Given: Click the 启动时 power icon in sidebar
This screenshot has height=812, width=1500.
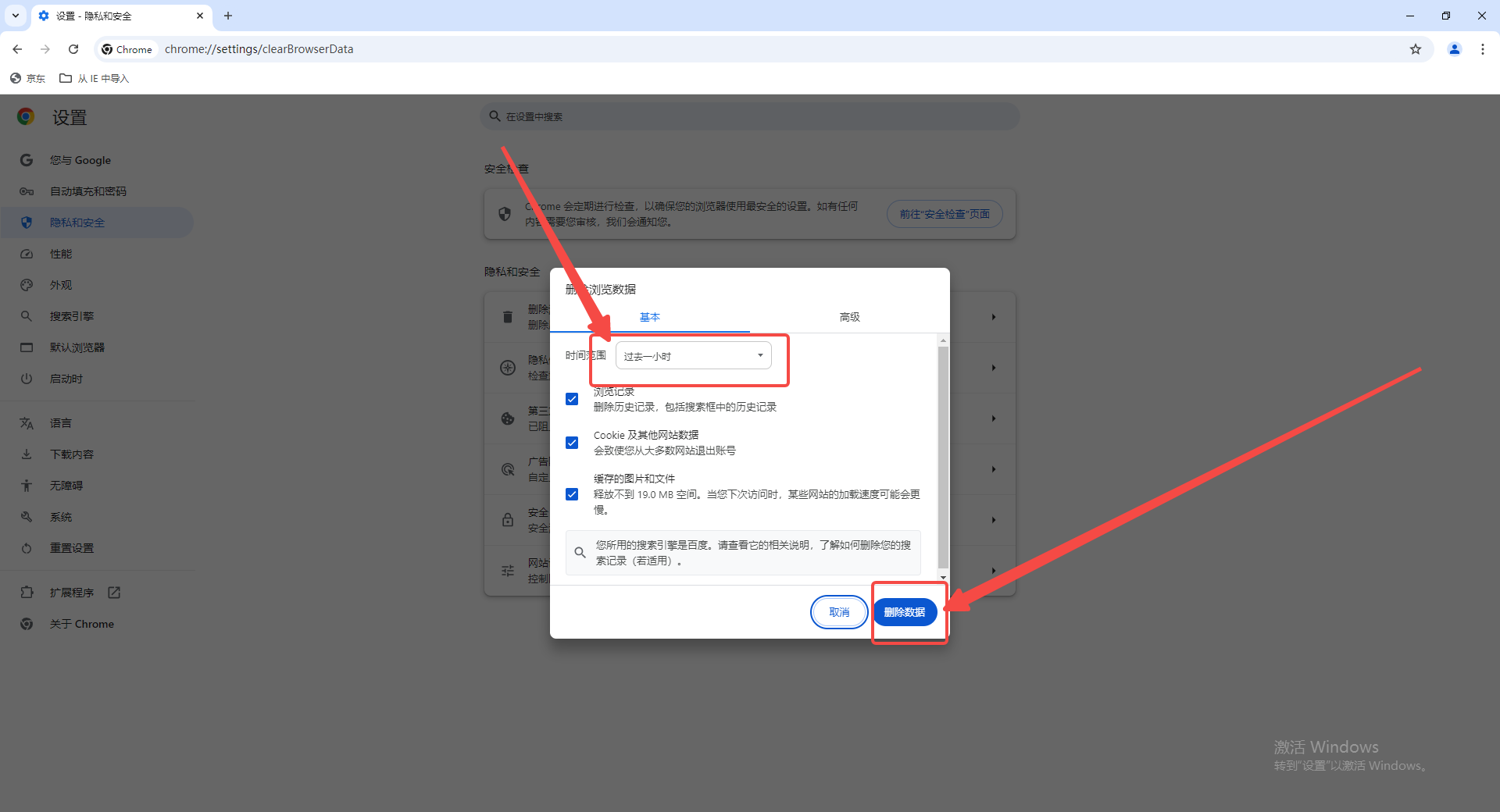Looking at the screenshot, I should tap(27, 379).
